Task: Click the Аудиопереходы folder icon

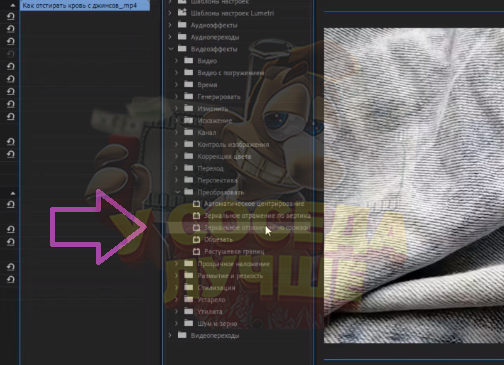Action: click(x=182, y=37)
